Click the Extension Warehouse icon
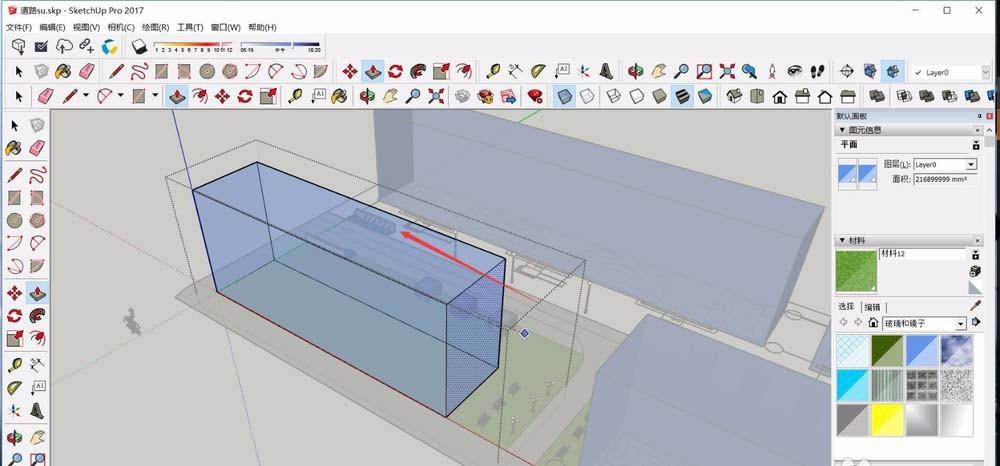The image size is (1000, 466). [x=110, y=47]
